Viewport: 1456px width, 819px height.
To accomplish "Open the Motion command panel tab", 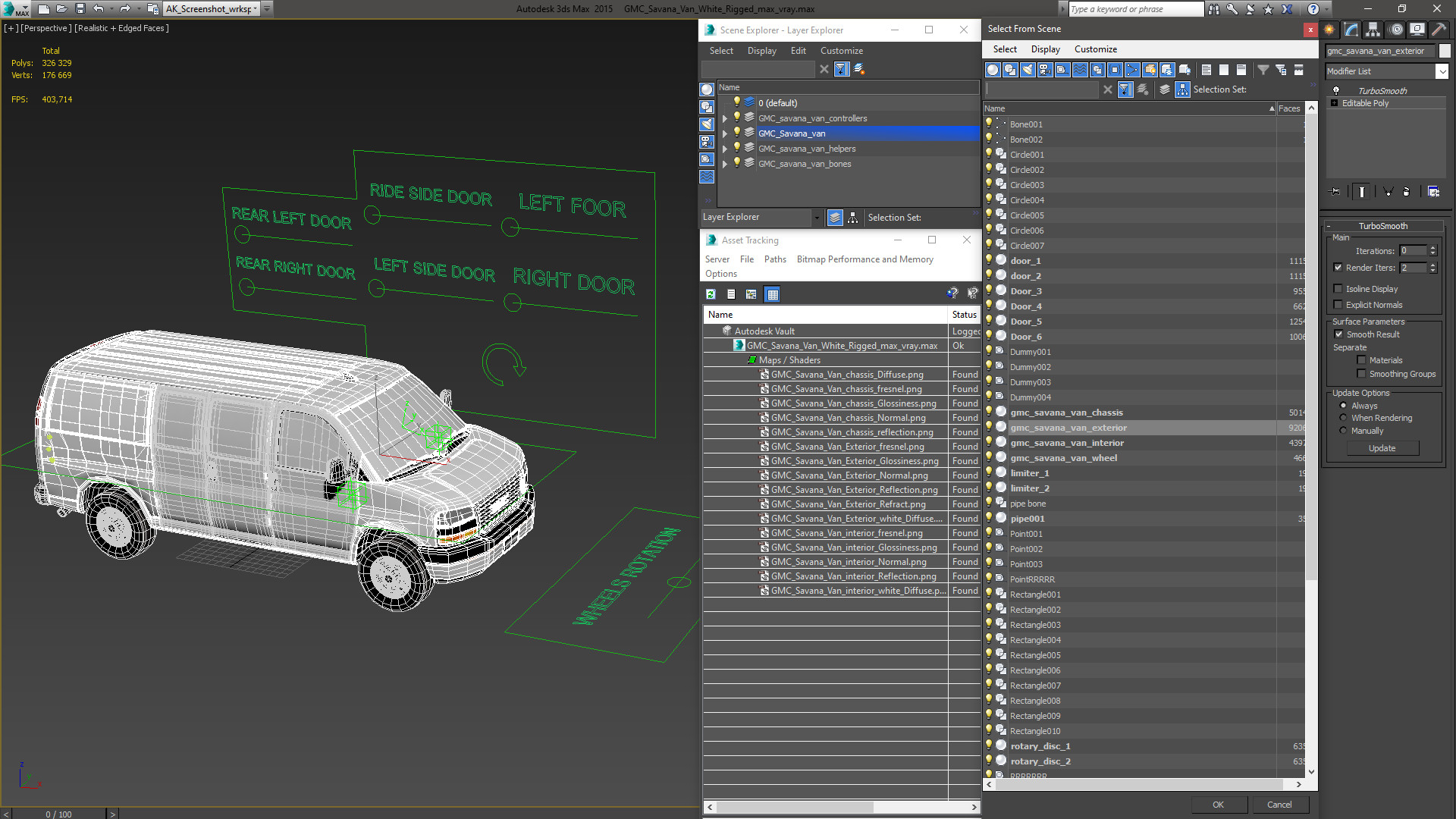I will click(x=1396, y=30).
